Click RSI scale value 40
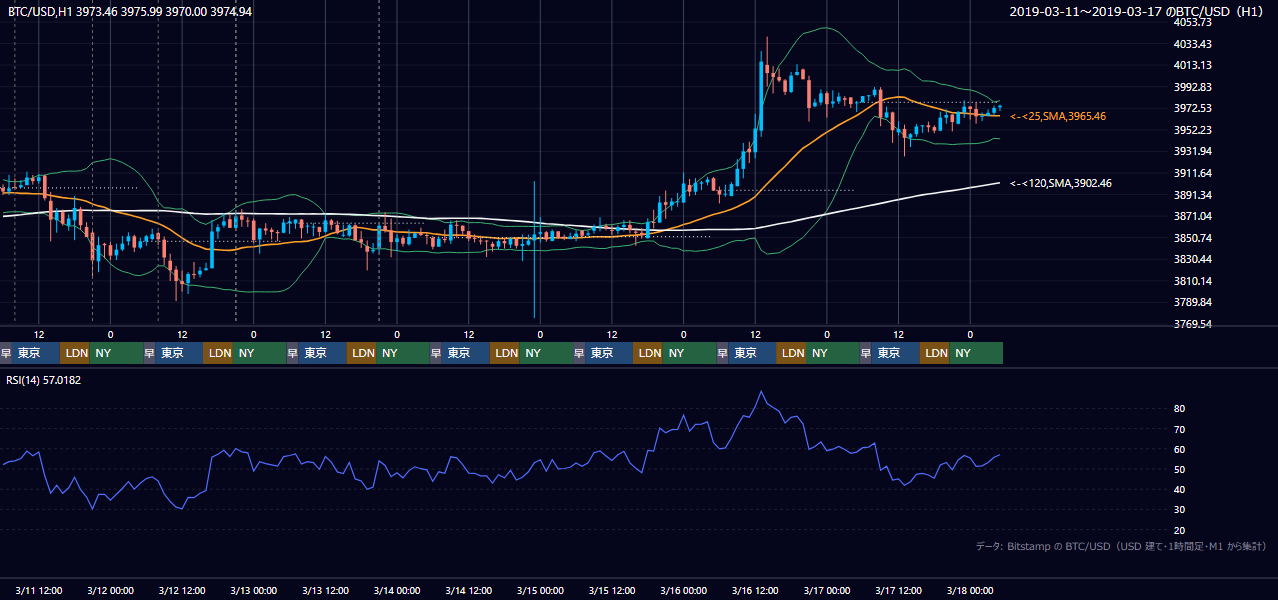 pyautogui.click(x=1180, y=489)
